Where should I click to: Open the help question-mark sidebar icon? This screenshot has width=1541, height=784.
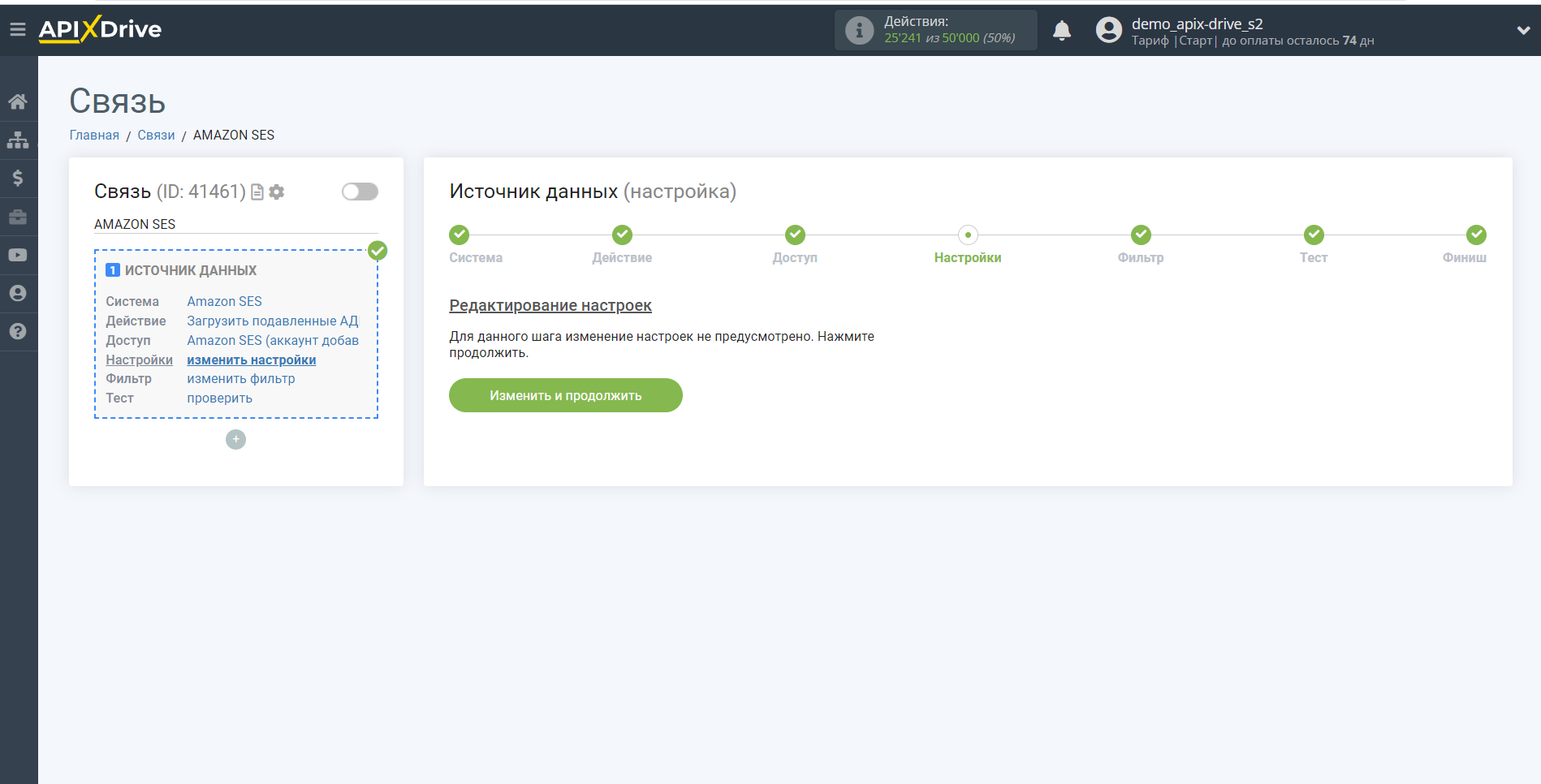(18, 331)
